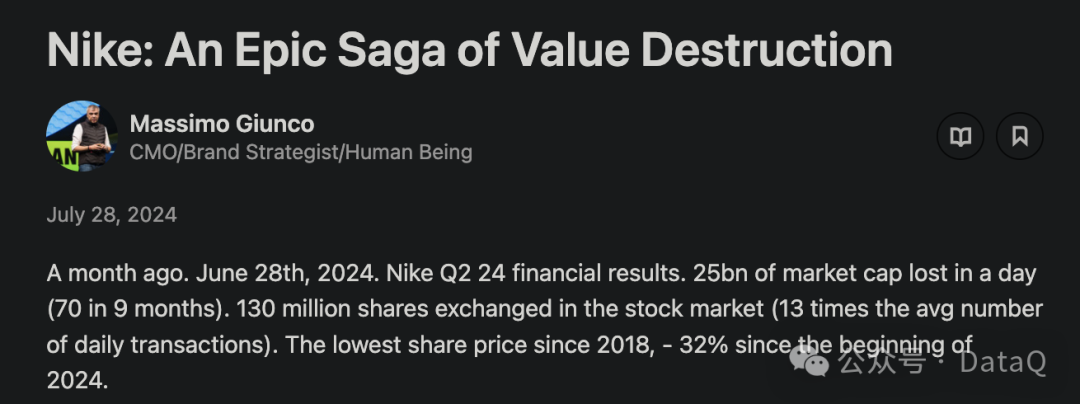Click "June 28th, 2024" in the paragraph
The width and height of the screenshot is (1080, 404).
click(x=287, y=274)
